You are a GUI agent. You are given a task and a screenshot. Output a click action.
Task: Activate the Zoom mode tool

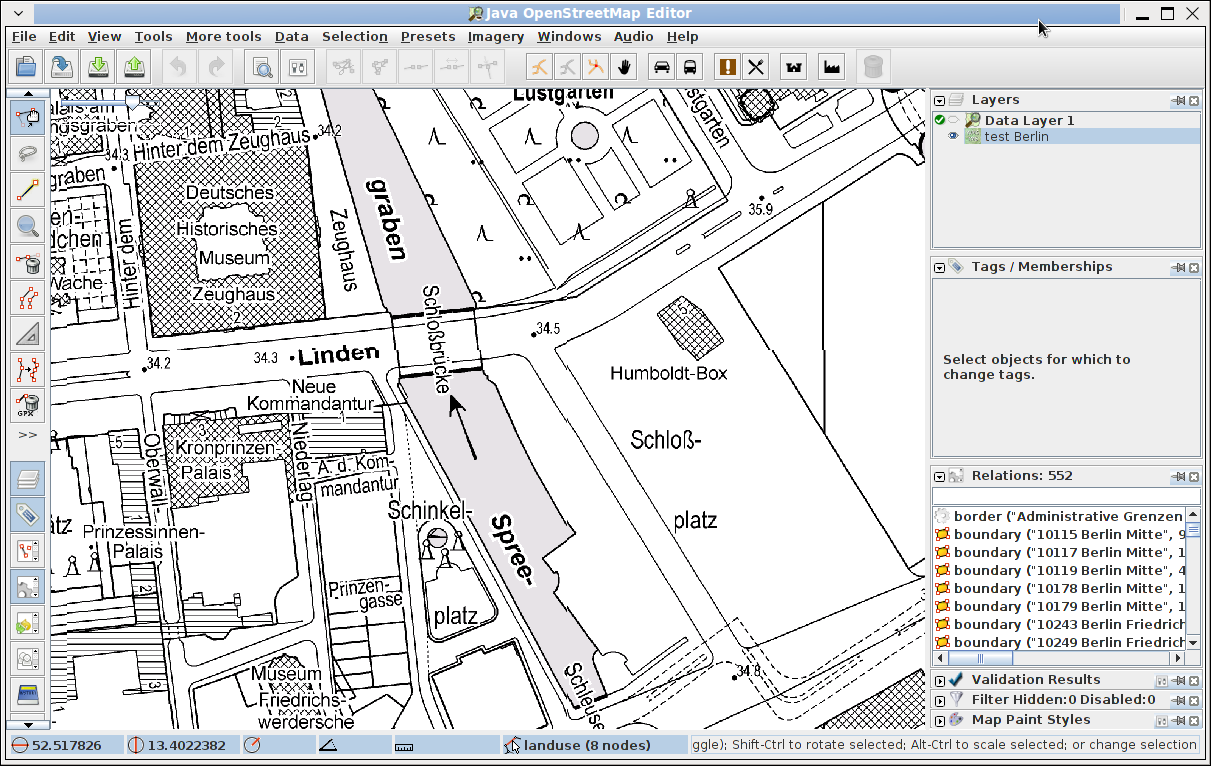coord(28,226)
